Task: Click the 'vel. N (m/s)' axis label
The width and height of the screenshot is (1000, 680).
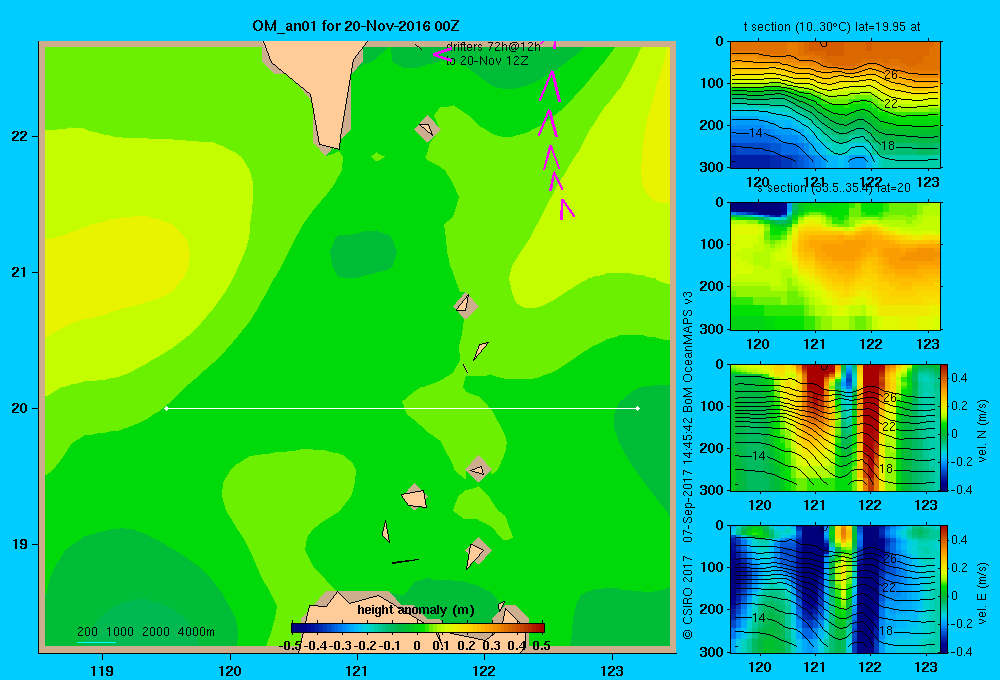Action: pos(983,431)
